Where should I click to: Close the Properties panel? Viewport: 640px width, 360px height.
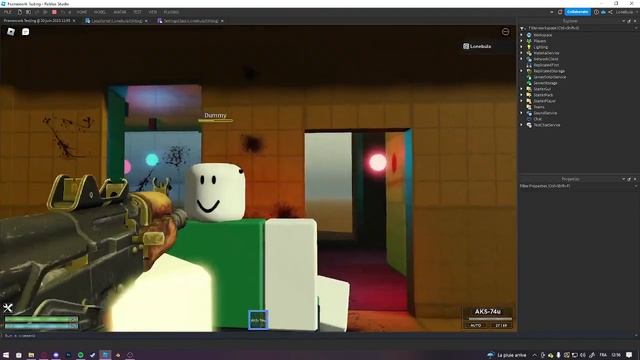(635, 179)
